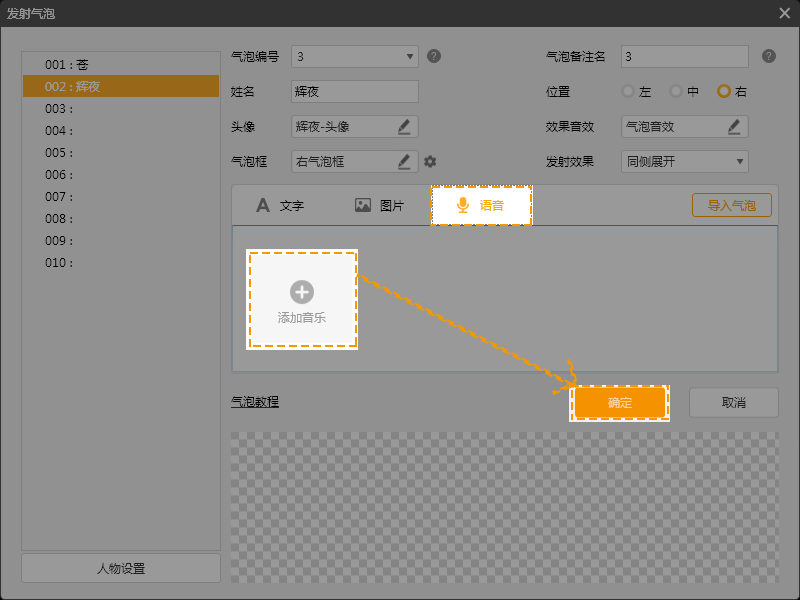Close the 发射气泡 dialog window
The image size is (800, 600).
[x=784, y=13]
